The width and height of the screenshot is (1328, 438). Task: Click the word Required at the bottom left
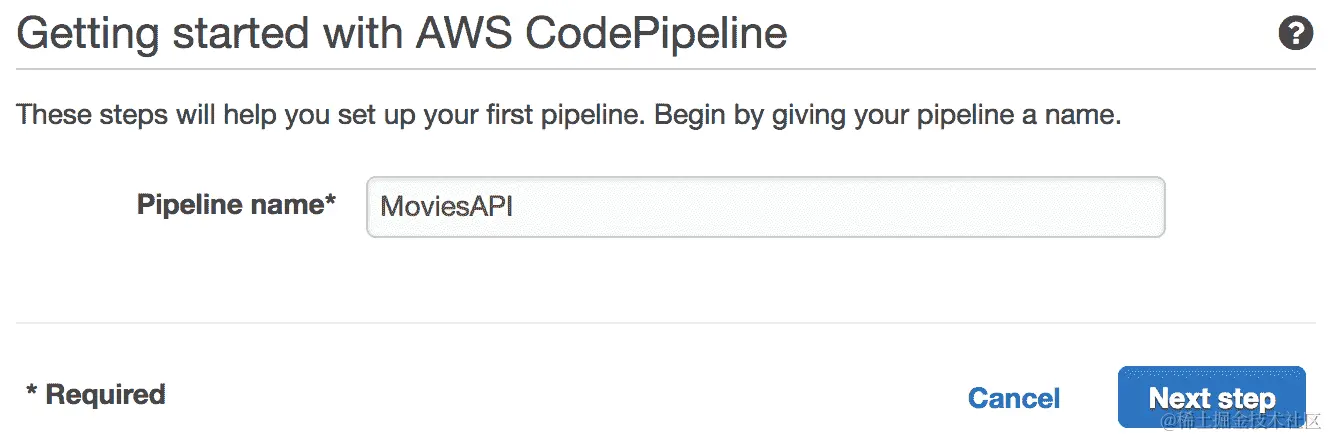click(106, 395)
